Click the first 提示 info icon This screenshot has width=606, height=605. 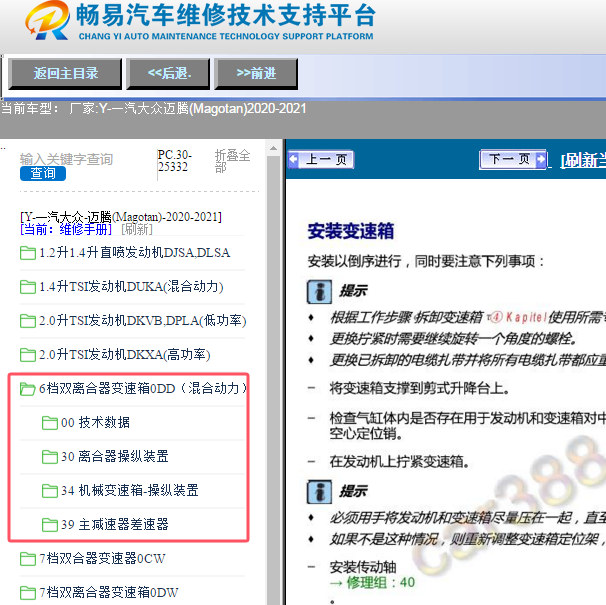pos(319,292)
